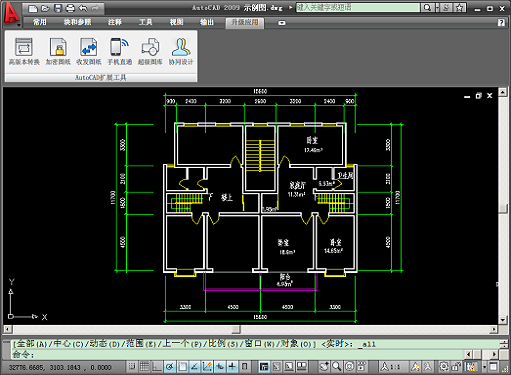This screenshot has height=375, width=511.
Task: Toggle Ortho mode in the status bar
Action: click(x=157, y=367)
